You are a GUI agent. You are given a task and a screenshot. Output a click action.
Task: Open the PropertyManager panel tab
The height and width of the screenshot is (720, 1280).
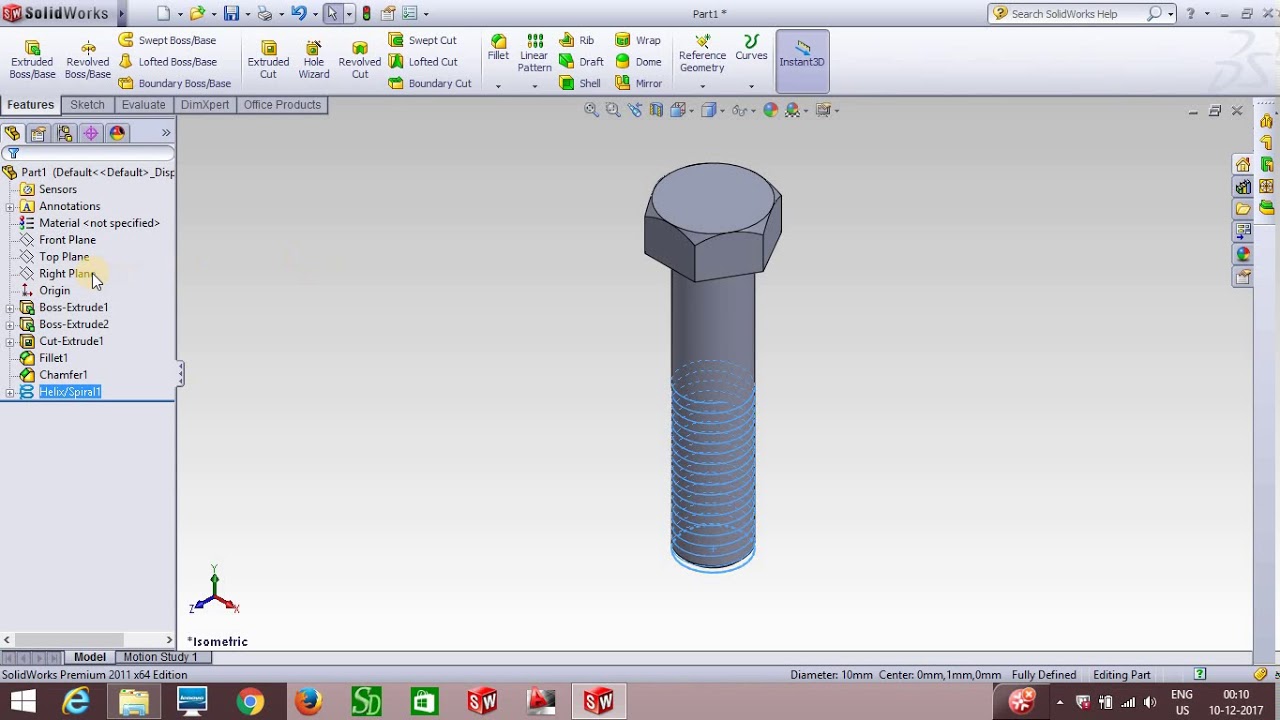pos(38,133)
